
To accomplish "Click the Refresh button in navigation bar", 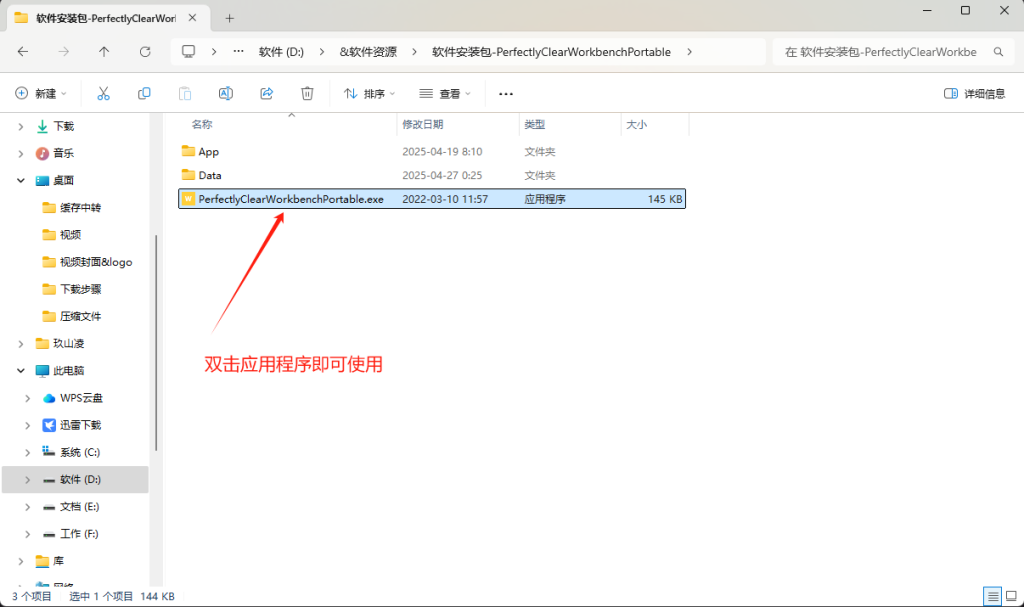I will click(145, 52).
